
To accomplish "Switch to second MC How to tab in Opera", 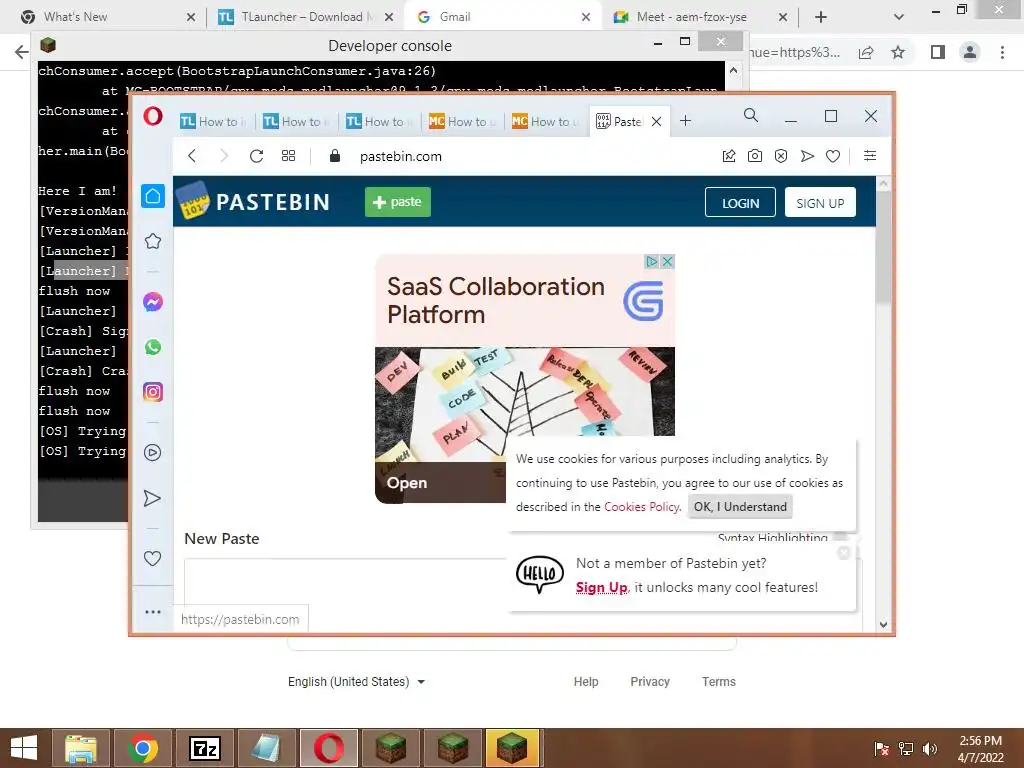I will [545, 121].
